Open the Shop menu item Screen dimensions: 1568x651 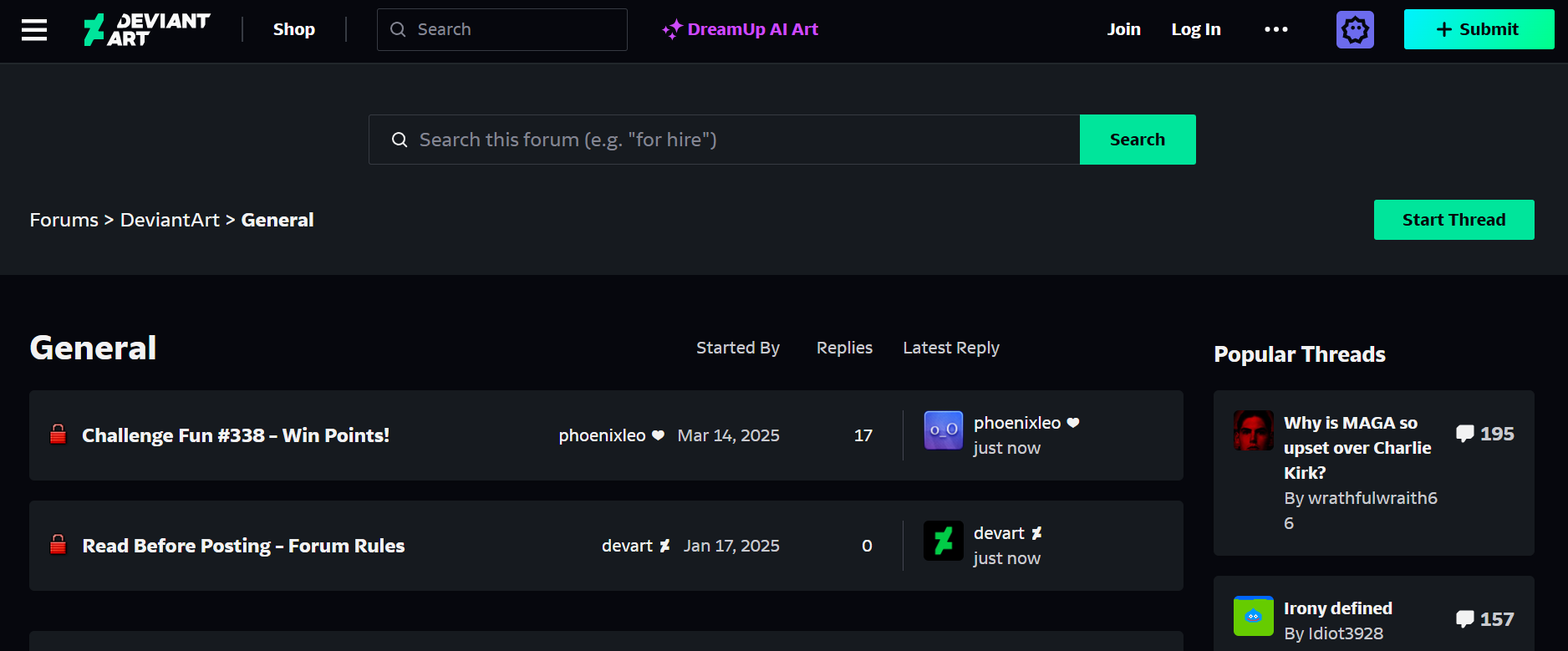pos(294,29)
